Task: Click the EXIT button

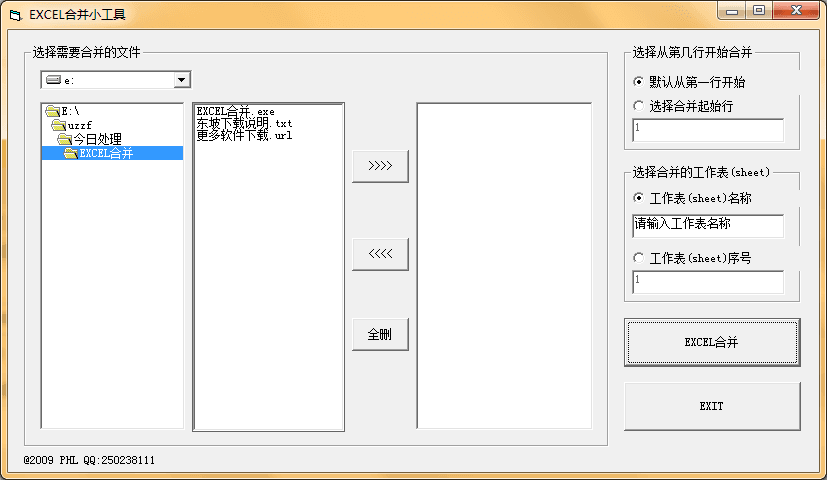Action: click(712, 407)
